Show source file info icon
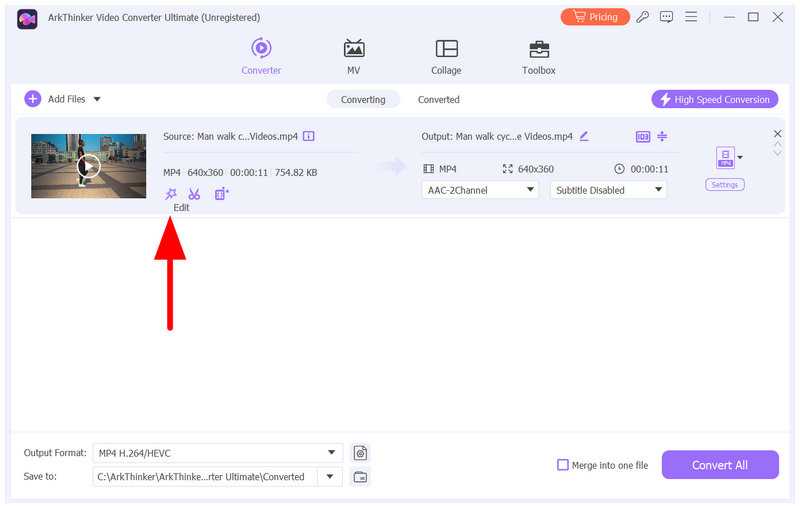The width and height of the screenshot is (800, 508). point(309,136)
